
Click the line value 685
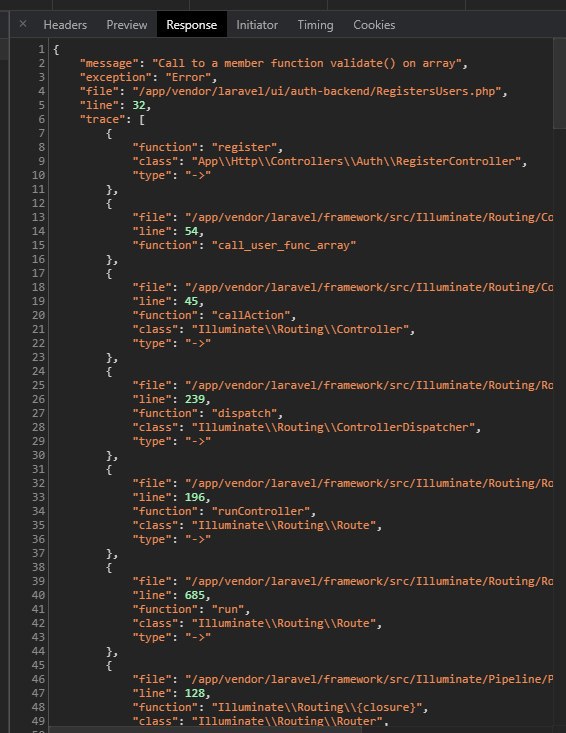tap(195, 596)
